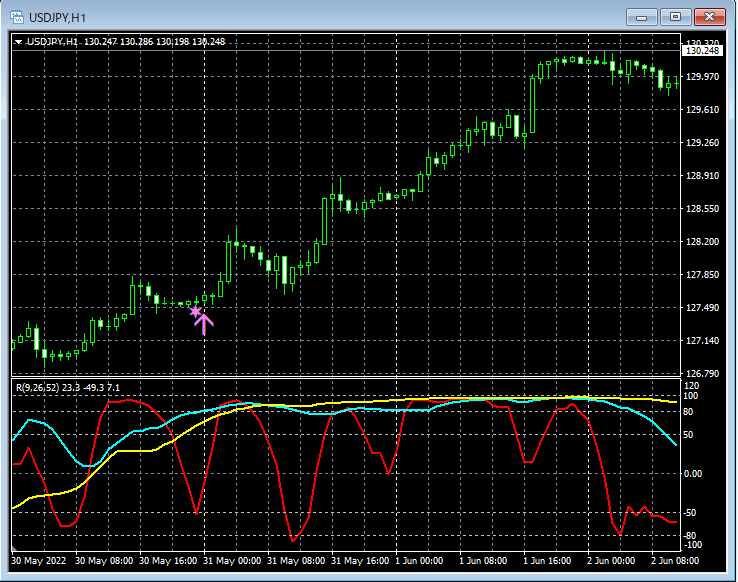This screenshot has width=738, height=582.
Task: Select the pink up arrow signal
Action: (x=204, y=322)
